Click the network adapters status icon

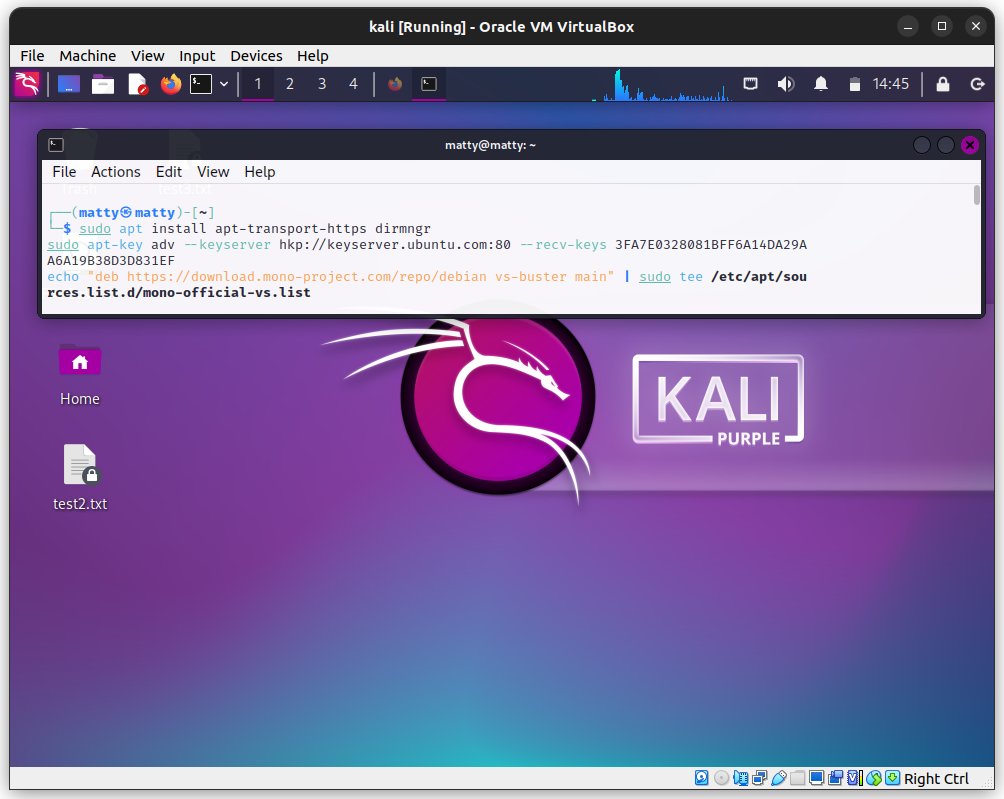(760, 778)
